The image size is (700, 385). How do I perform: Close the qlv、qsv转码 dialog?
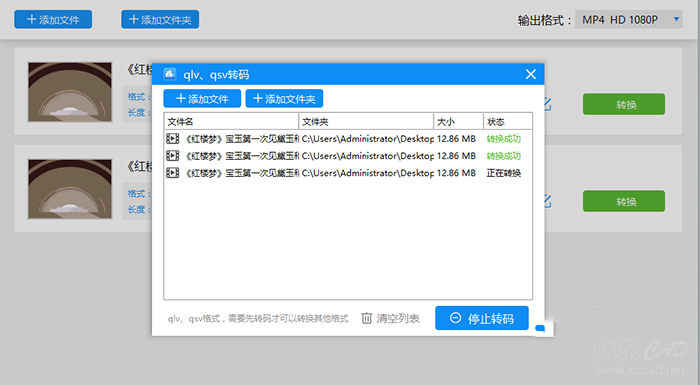tap(530, 74)
